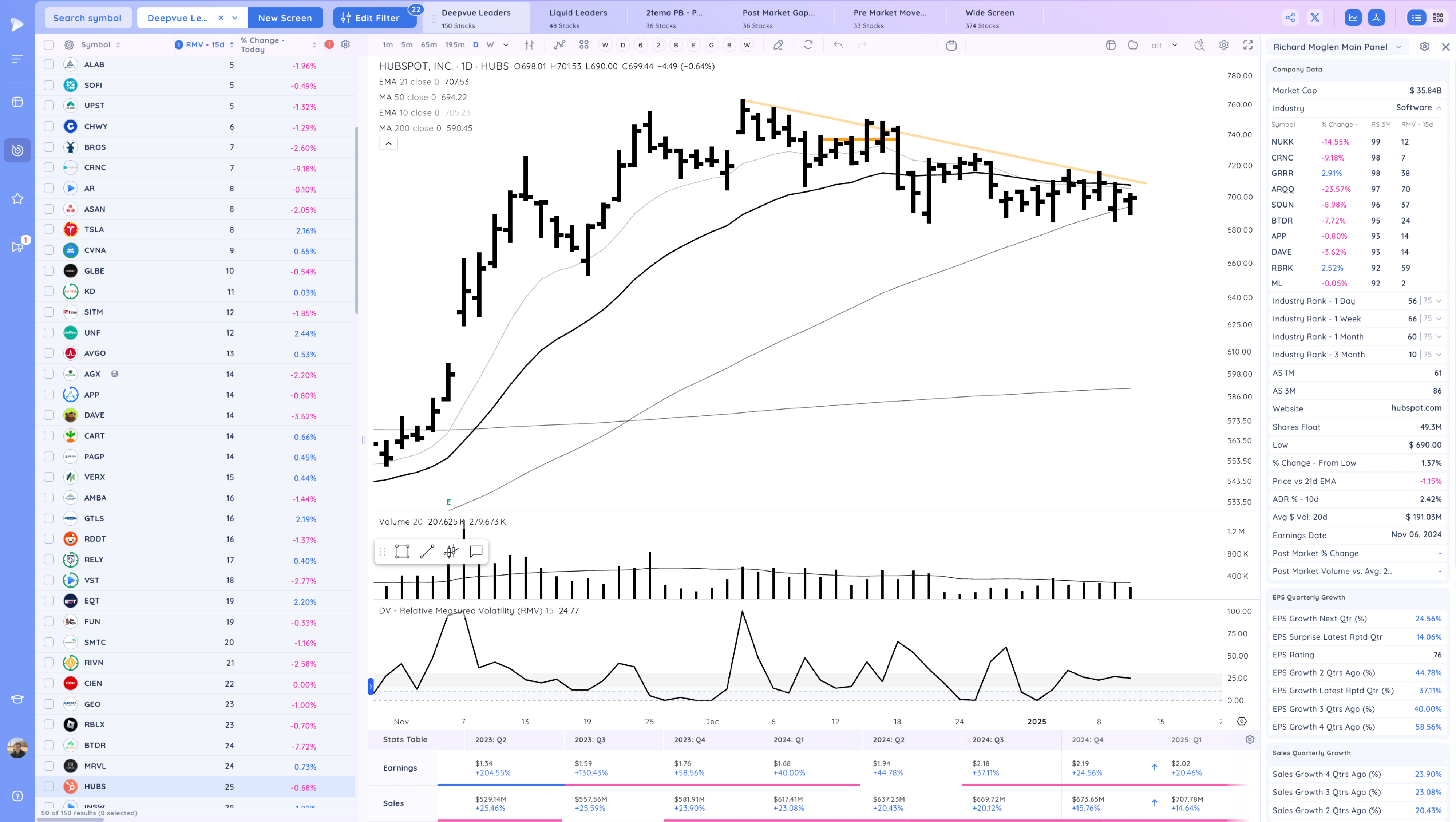Select the drawing pencil tool
Viewport: 1456px width, 822px height.
pyautogui.click(x=778, y=45)
